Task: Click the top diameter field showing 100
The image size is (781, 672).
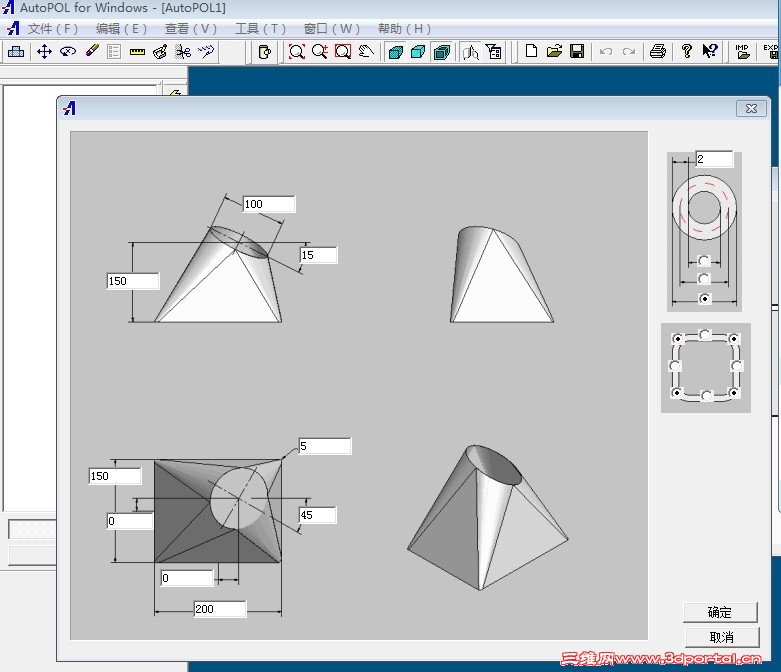Action: pos(268,204)
